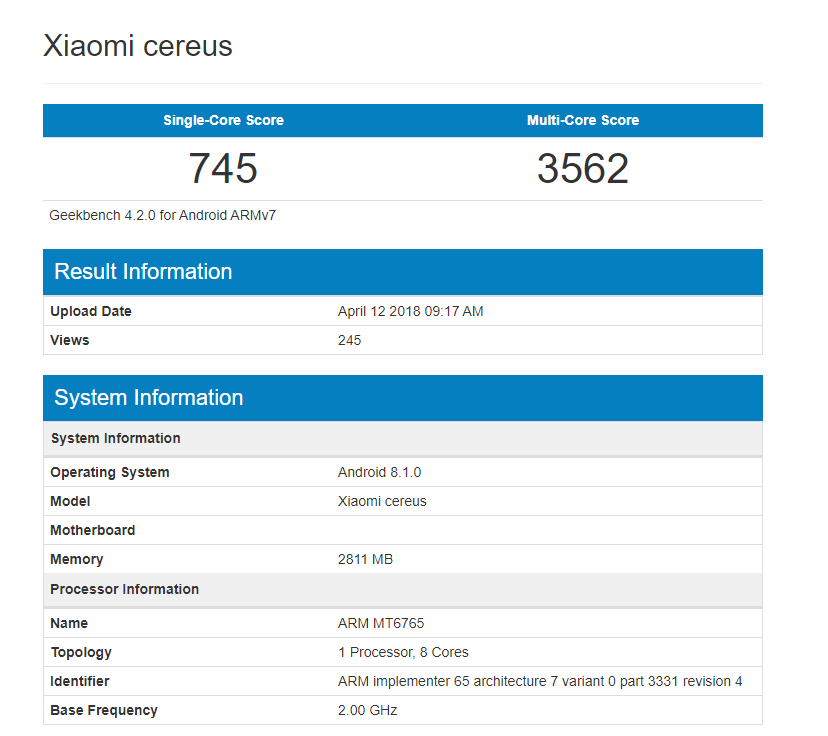
Task: Click the multi-core score value 3562
Action: pyautogui.click(x=583, y=168)
